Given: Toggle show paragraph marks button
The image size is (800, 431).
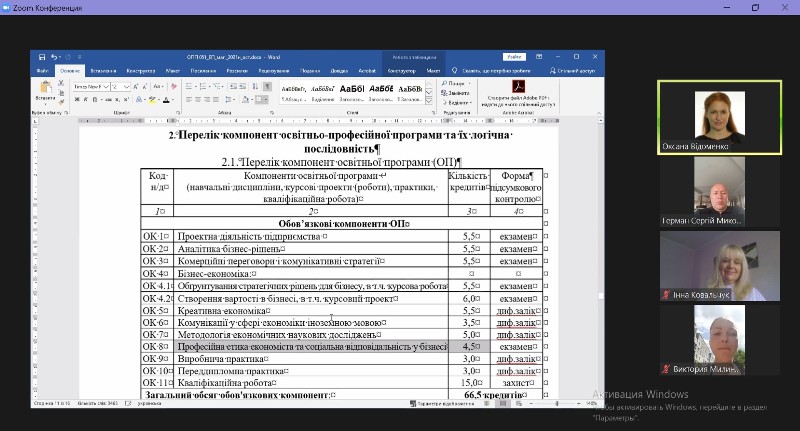Looking at the screenshot, I should (x=267, y=86).
